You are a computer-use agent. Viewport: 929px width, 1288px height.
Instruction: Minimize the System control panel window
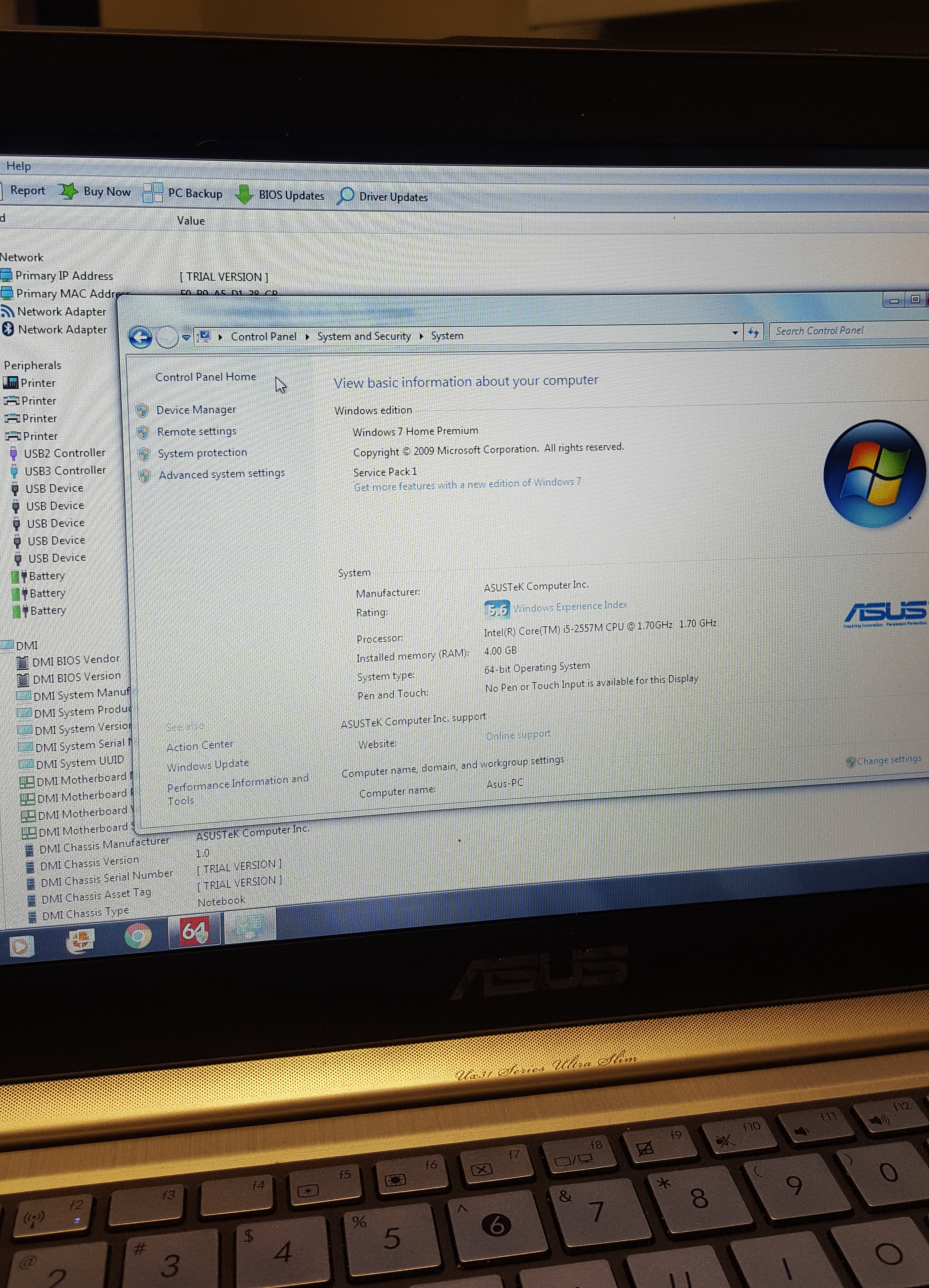tap(894, 300)
